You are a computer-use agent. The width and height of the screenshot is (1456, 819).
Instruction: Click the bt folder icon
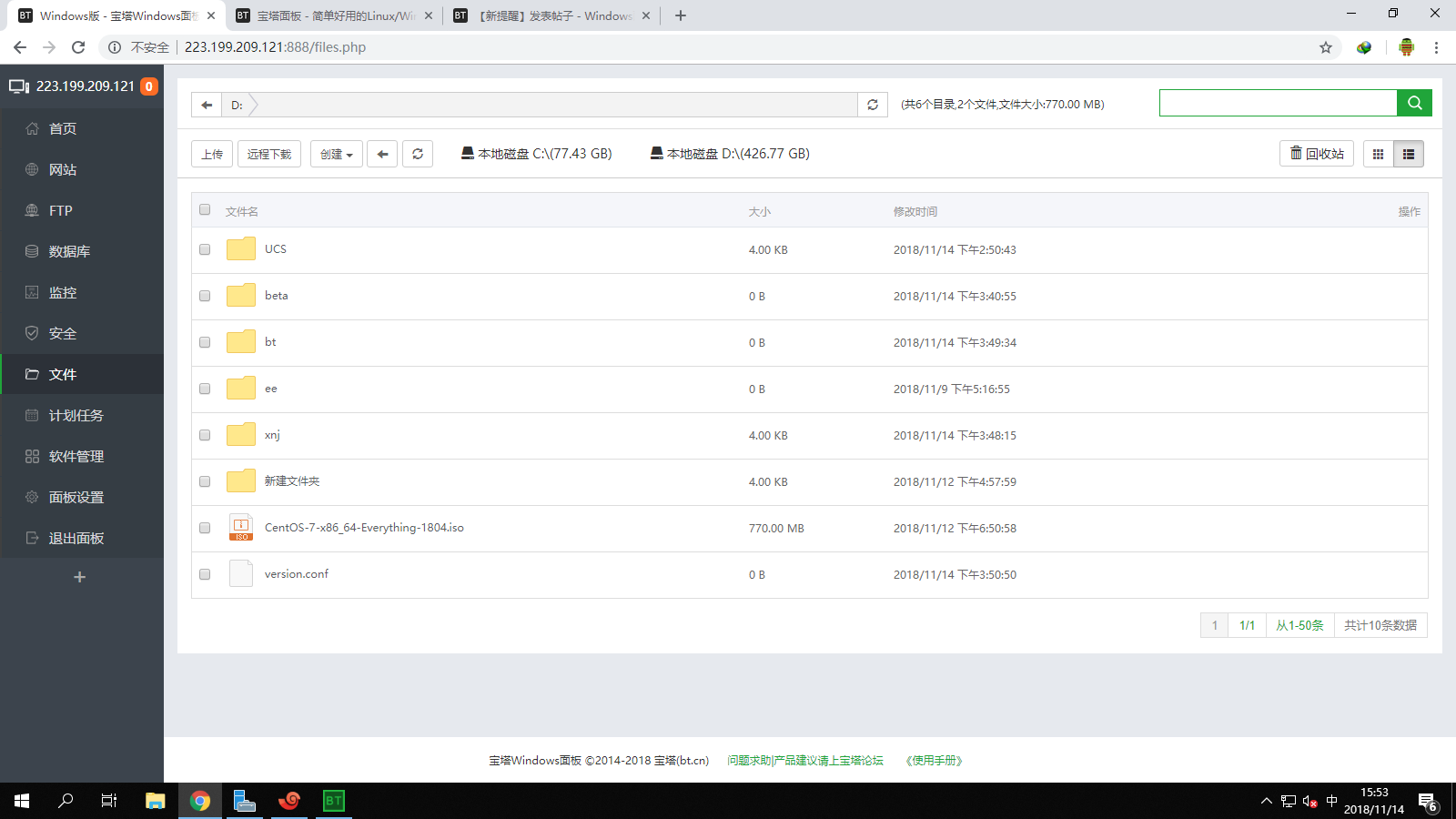click(x=241, y=342)
